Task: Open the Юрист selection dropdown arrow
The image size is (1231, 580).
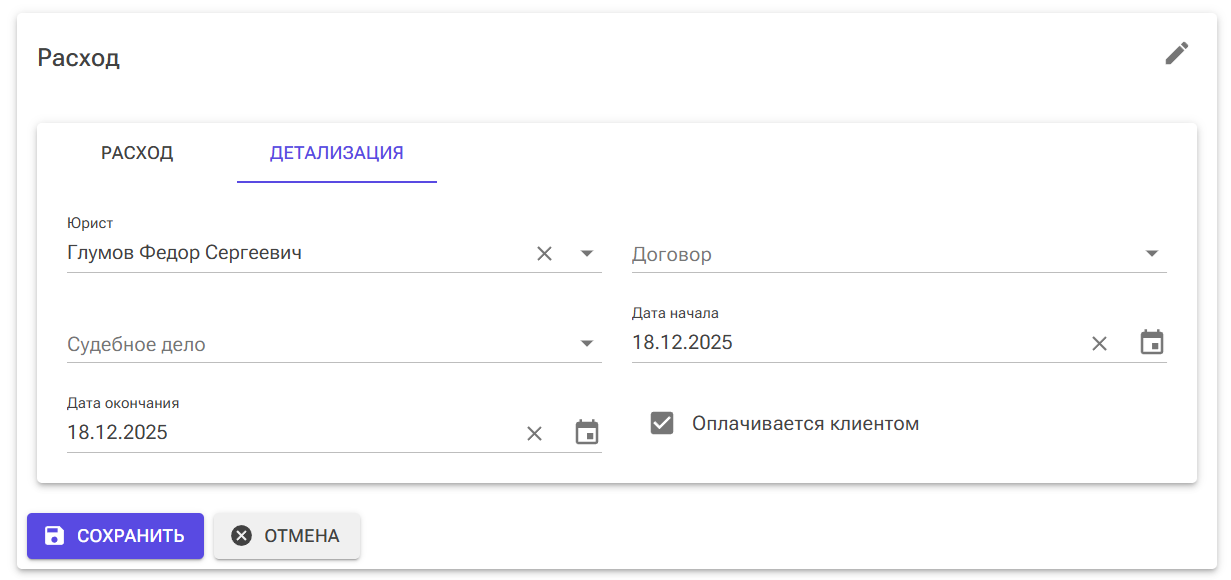Action: [587, 253]
